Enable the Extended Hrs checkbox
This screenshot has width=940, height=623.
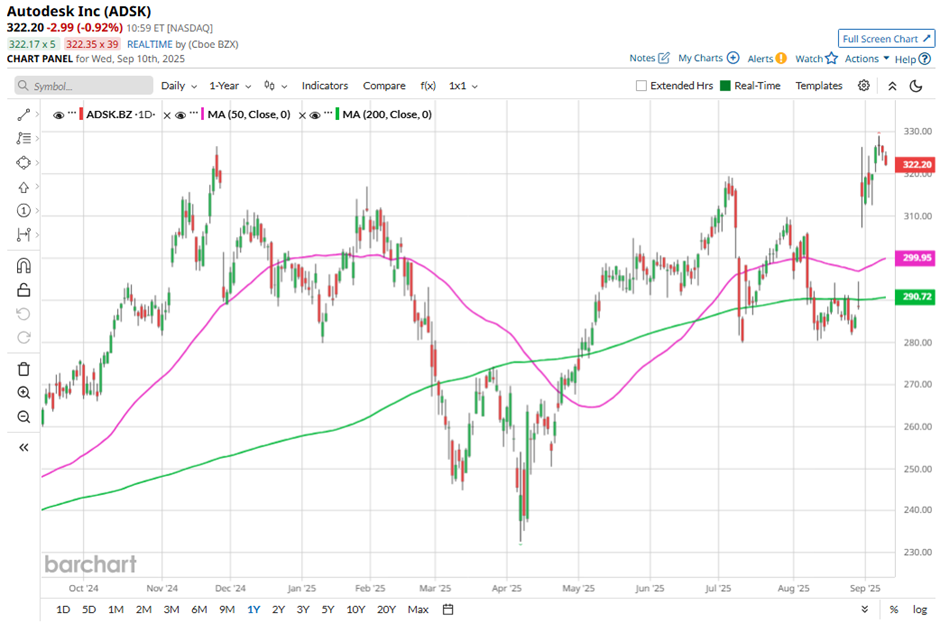pyautogui.click(x=641, y=86)
